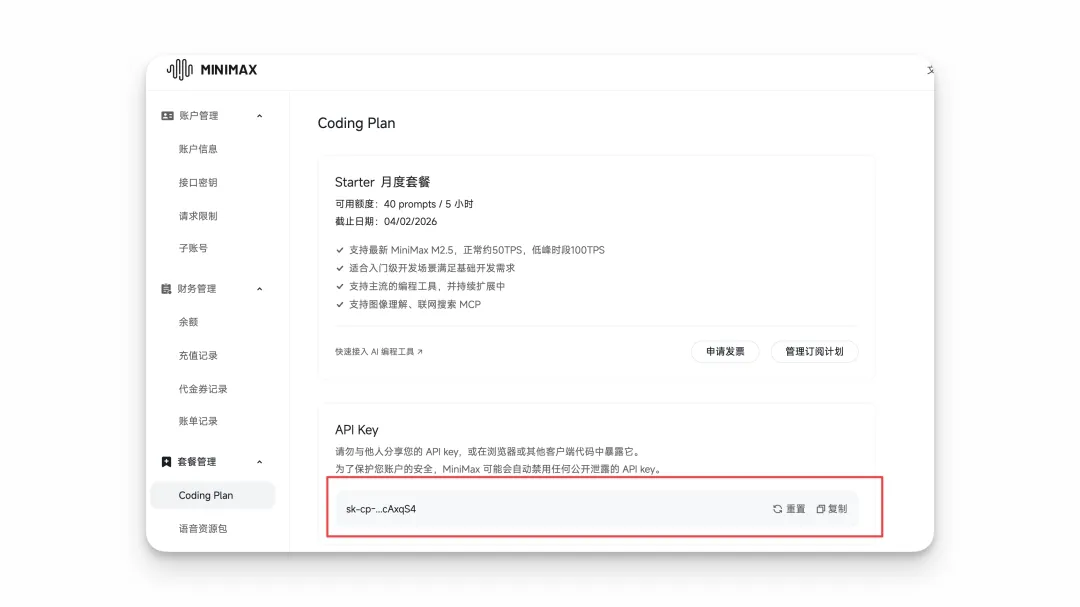The image size is (1080, 607).
Task: Click the 财务管理 ledger icon
Action: pos(167,289)
